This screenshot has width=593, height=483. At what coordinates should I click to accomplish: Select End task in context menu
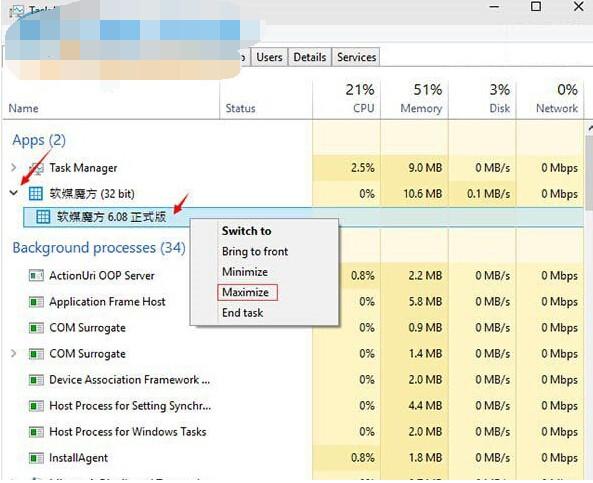click(x=242, y=313)
